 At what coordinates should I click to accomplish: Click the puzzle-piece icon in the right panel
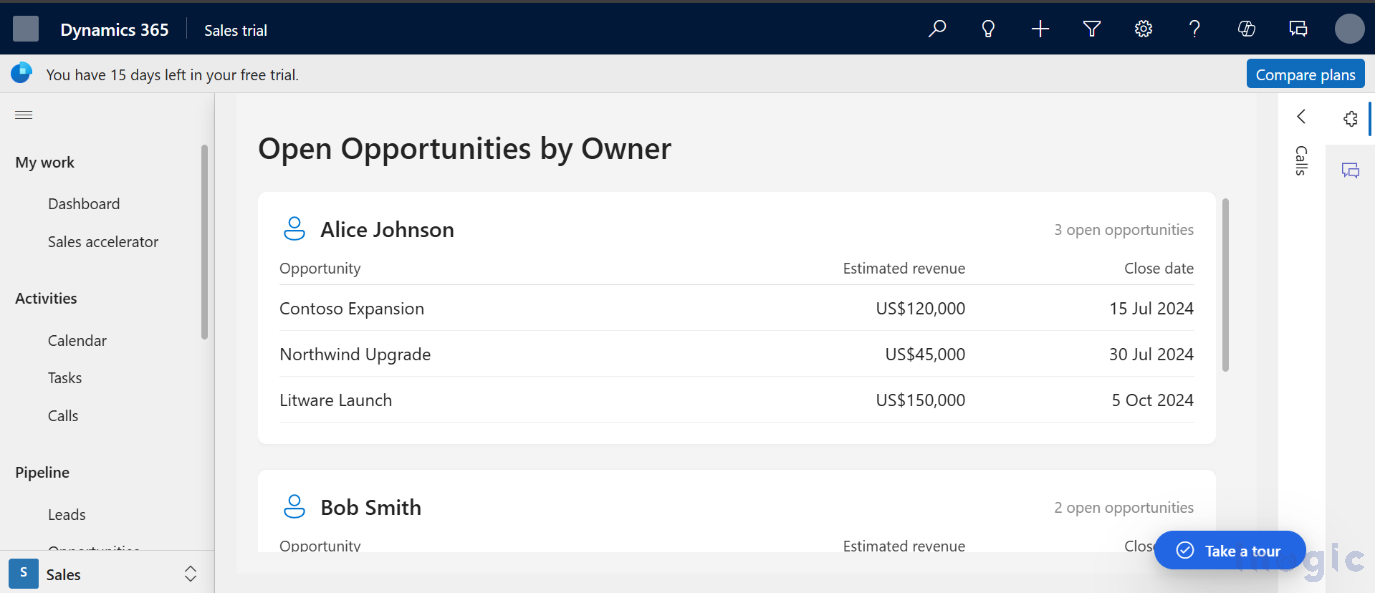1350,118
